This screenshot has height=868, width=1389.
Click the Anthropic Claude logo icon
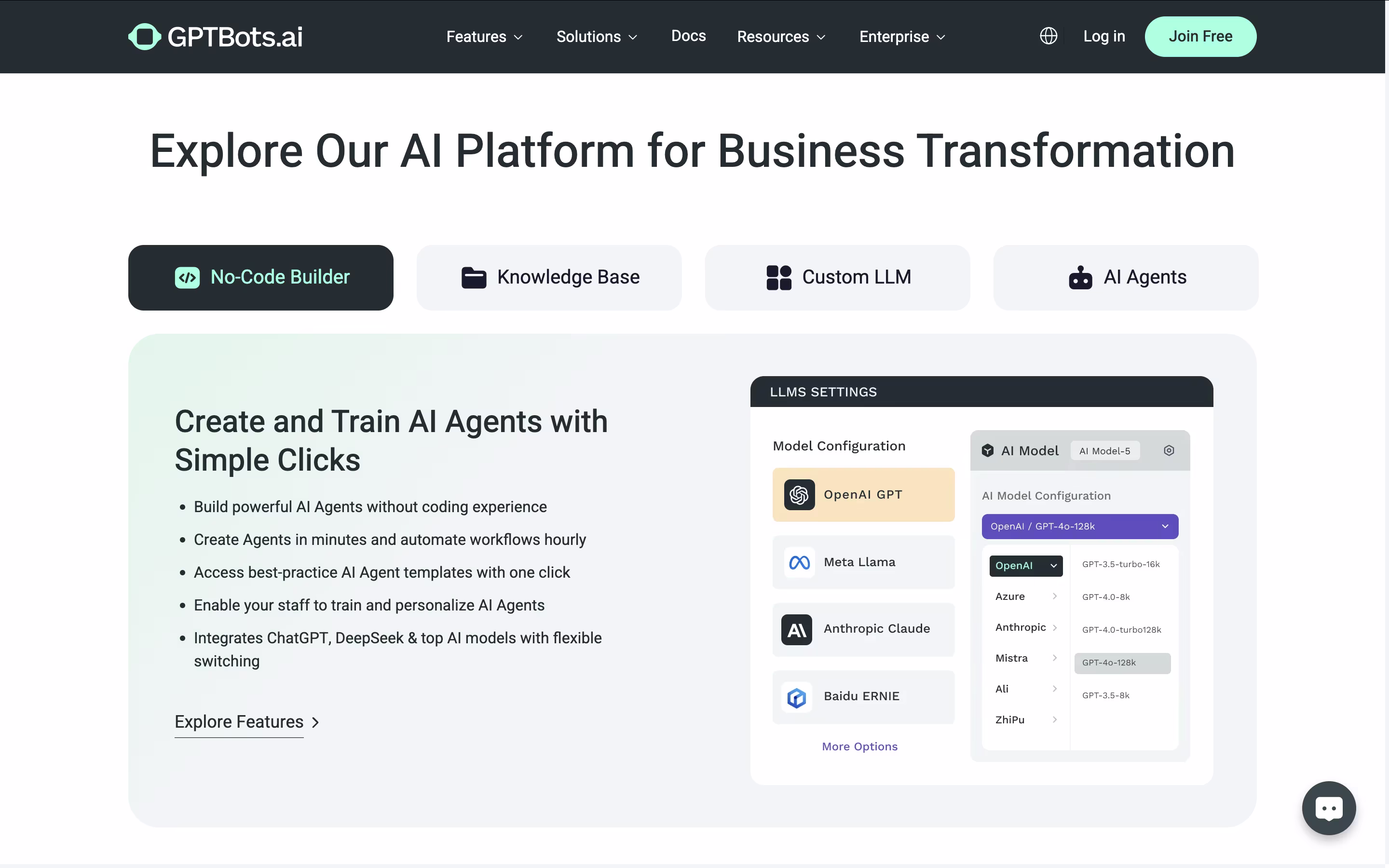click(x=797, y=630)
